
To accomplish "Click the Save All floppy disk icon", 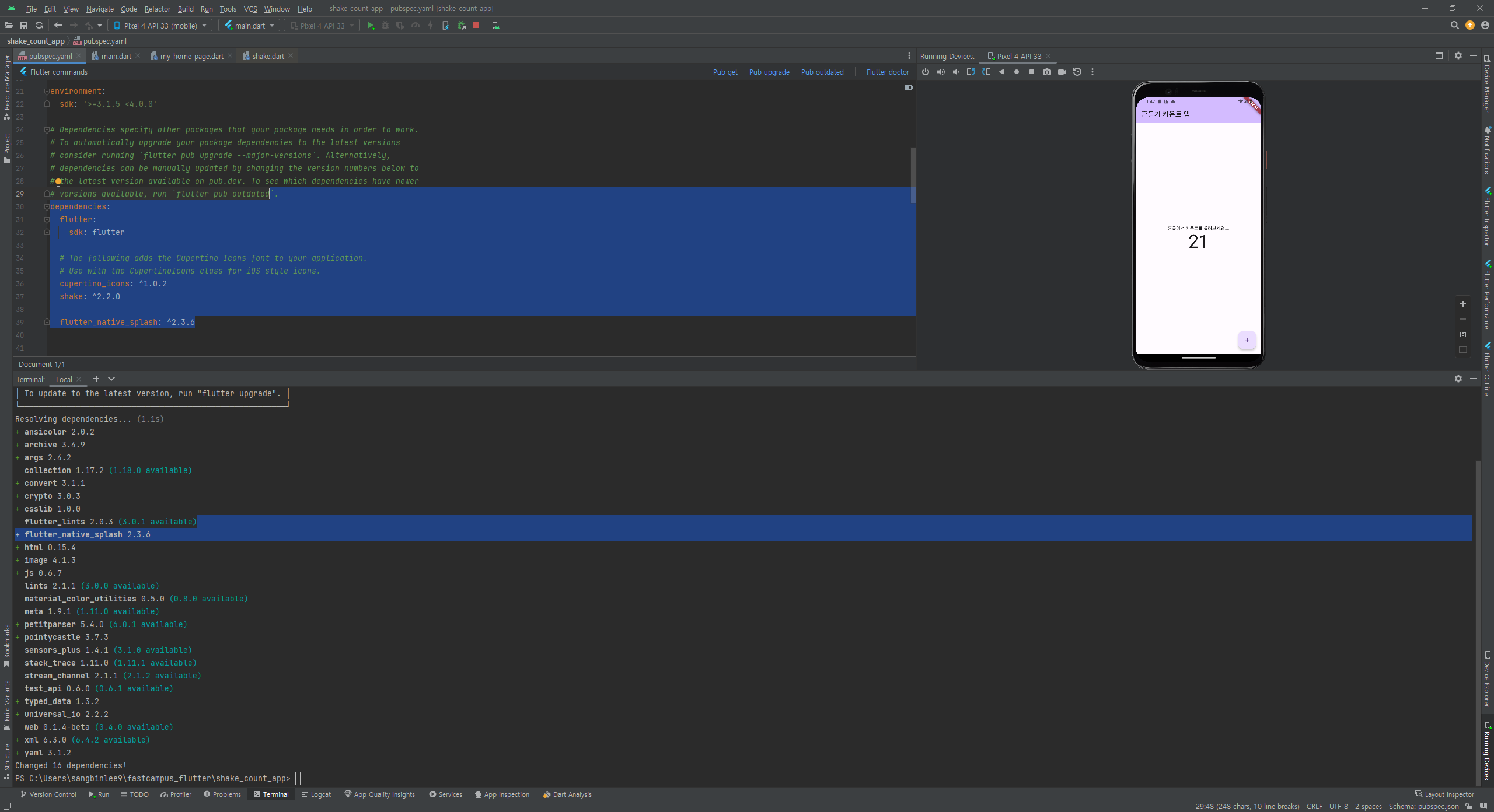I will tap(24, 26).
